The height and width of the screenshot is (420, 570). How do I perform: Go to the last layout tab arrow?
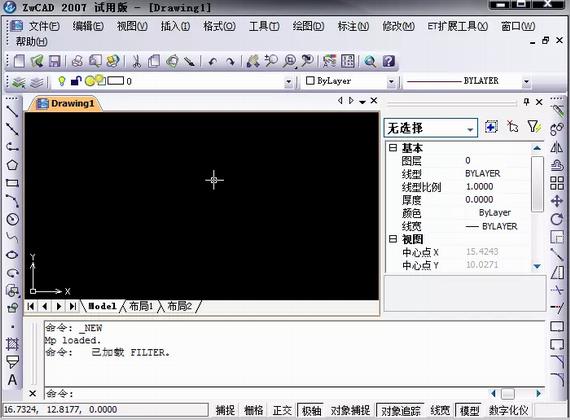[73, 306]
